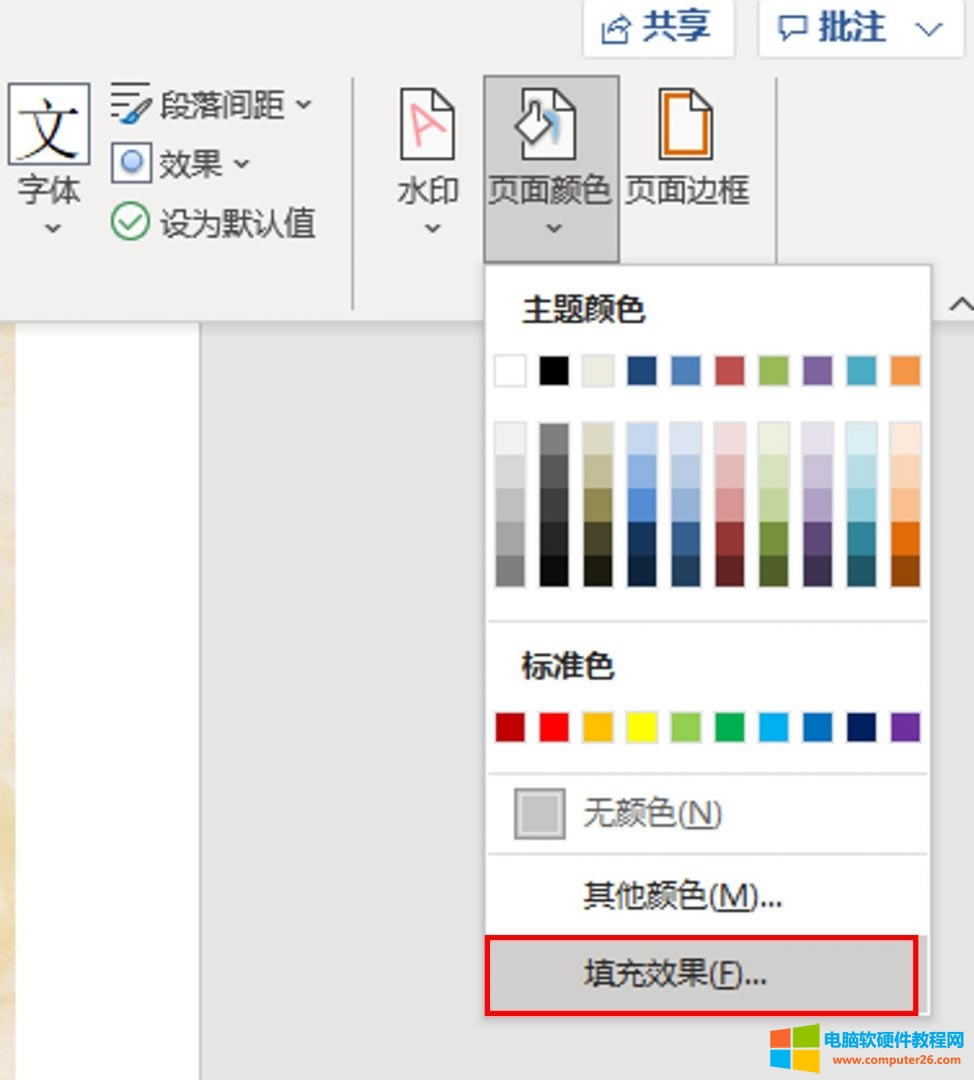
Task: Choose standard dark red swatch
Action: pos(510,727)
